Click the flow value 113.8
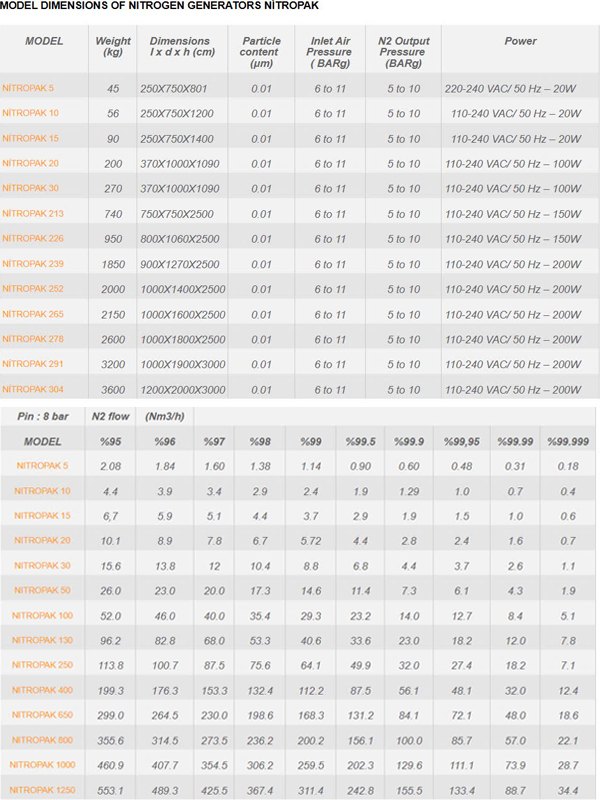 point(111,665)
